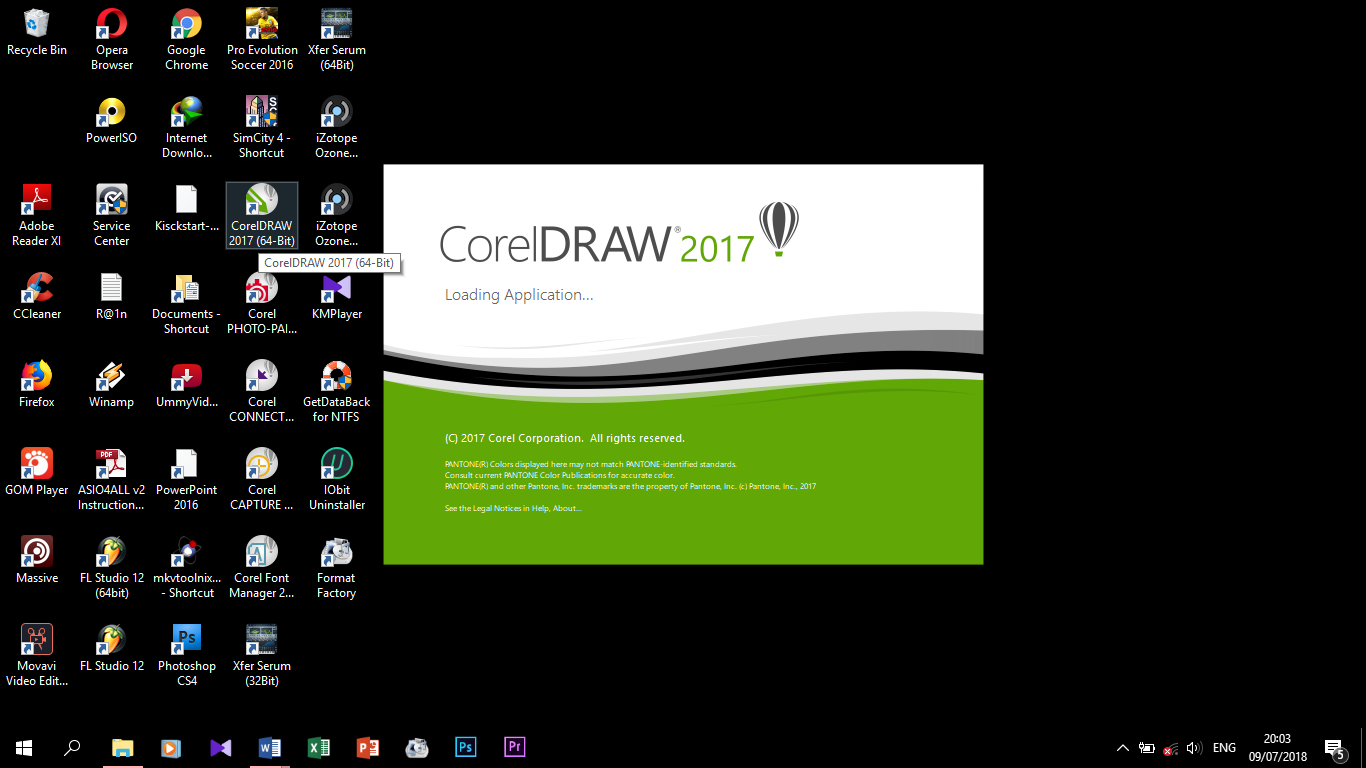Viewport: 1366px width, 768px height.
Task: Switch to Word in the taskbar
Action: [x=270, y=747]
